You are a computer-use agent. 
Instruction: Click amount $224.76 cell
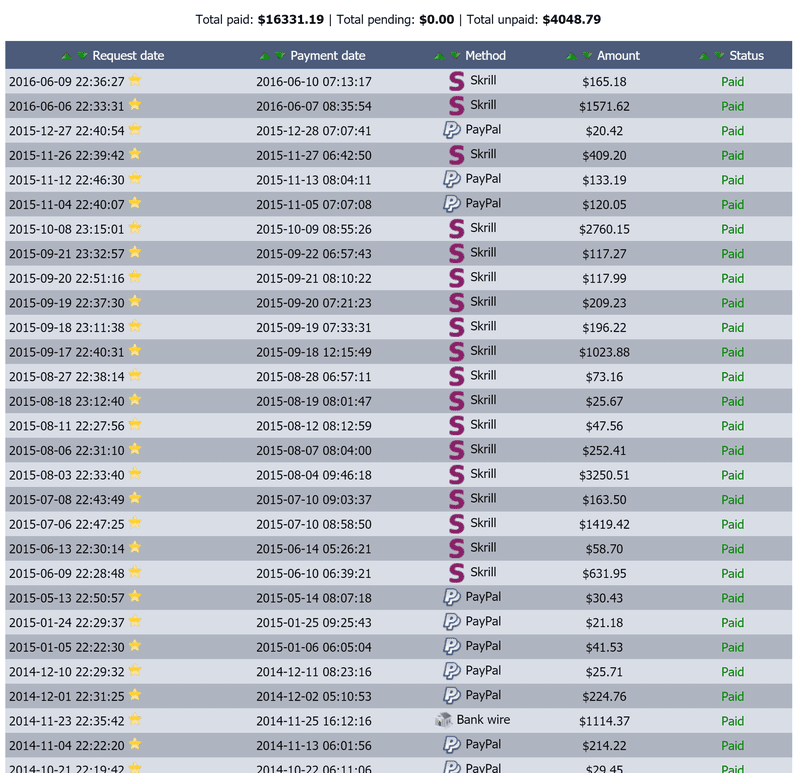point(604,696)
